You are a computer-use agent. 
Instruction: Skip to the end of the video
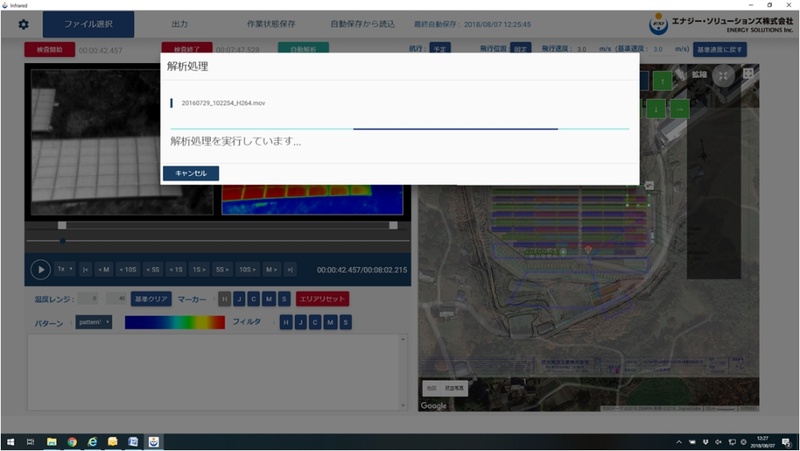click(x=290, y=269)
